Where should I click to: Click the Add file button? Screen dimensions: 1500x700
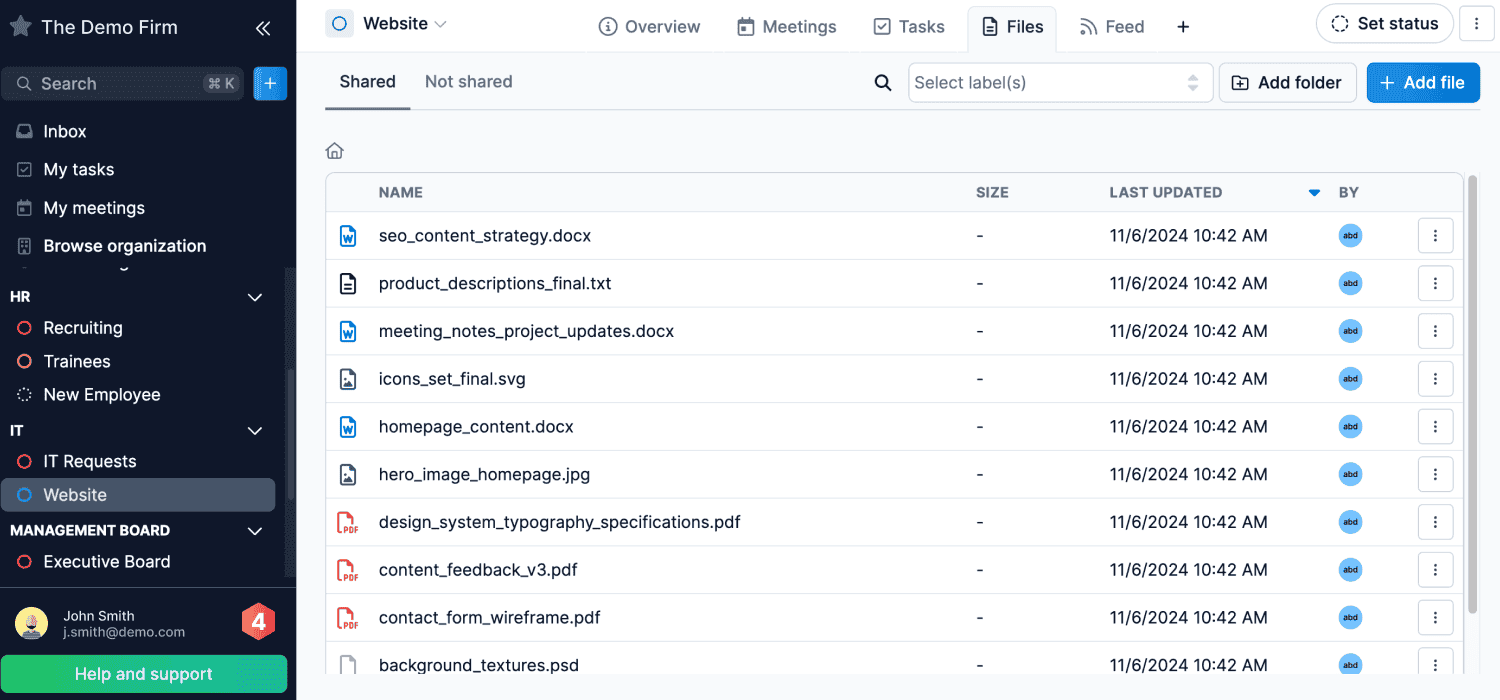click(1422, 83)
